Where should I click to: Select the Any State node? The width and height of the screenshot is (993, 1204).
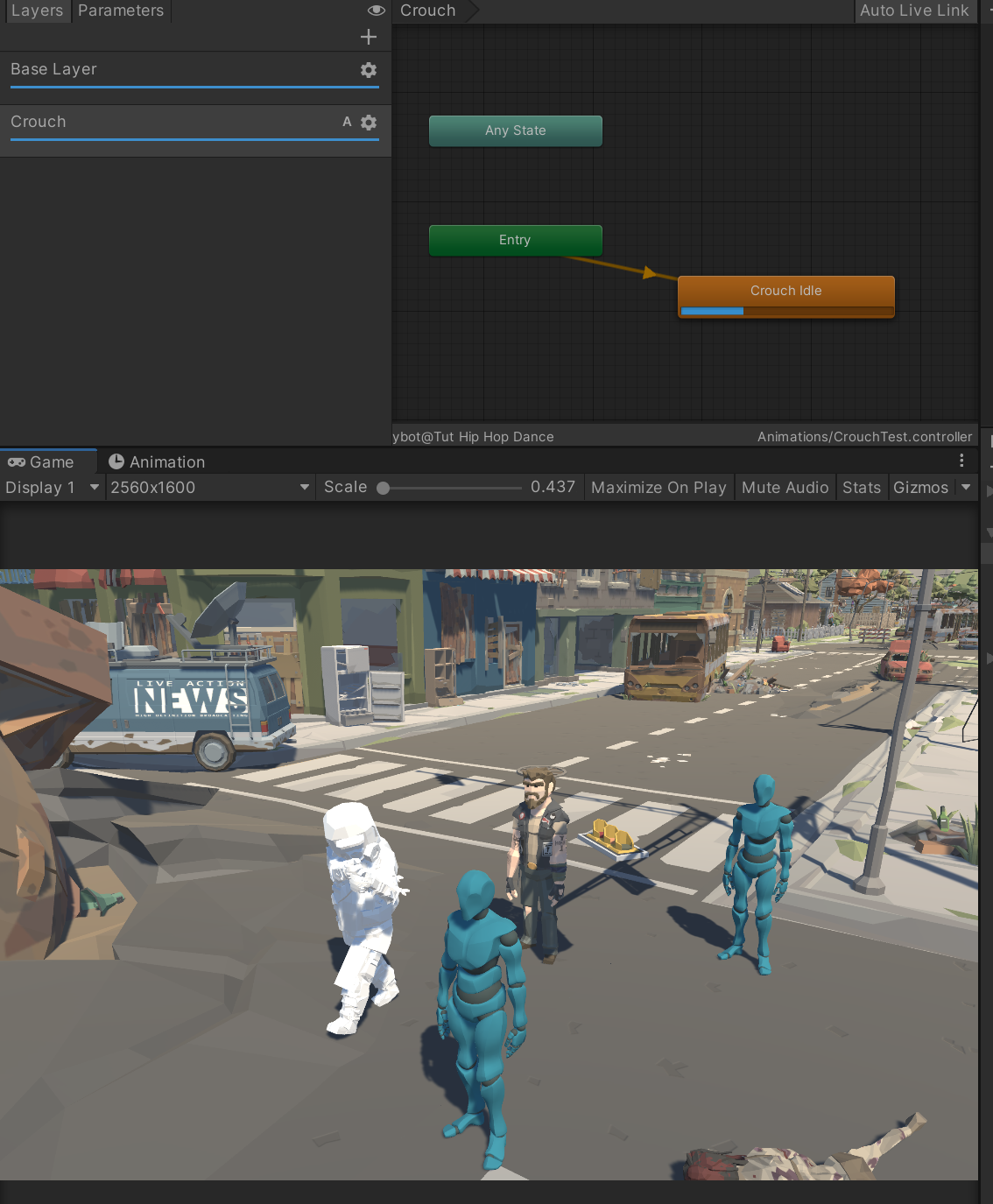click(x=516, y=130)
